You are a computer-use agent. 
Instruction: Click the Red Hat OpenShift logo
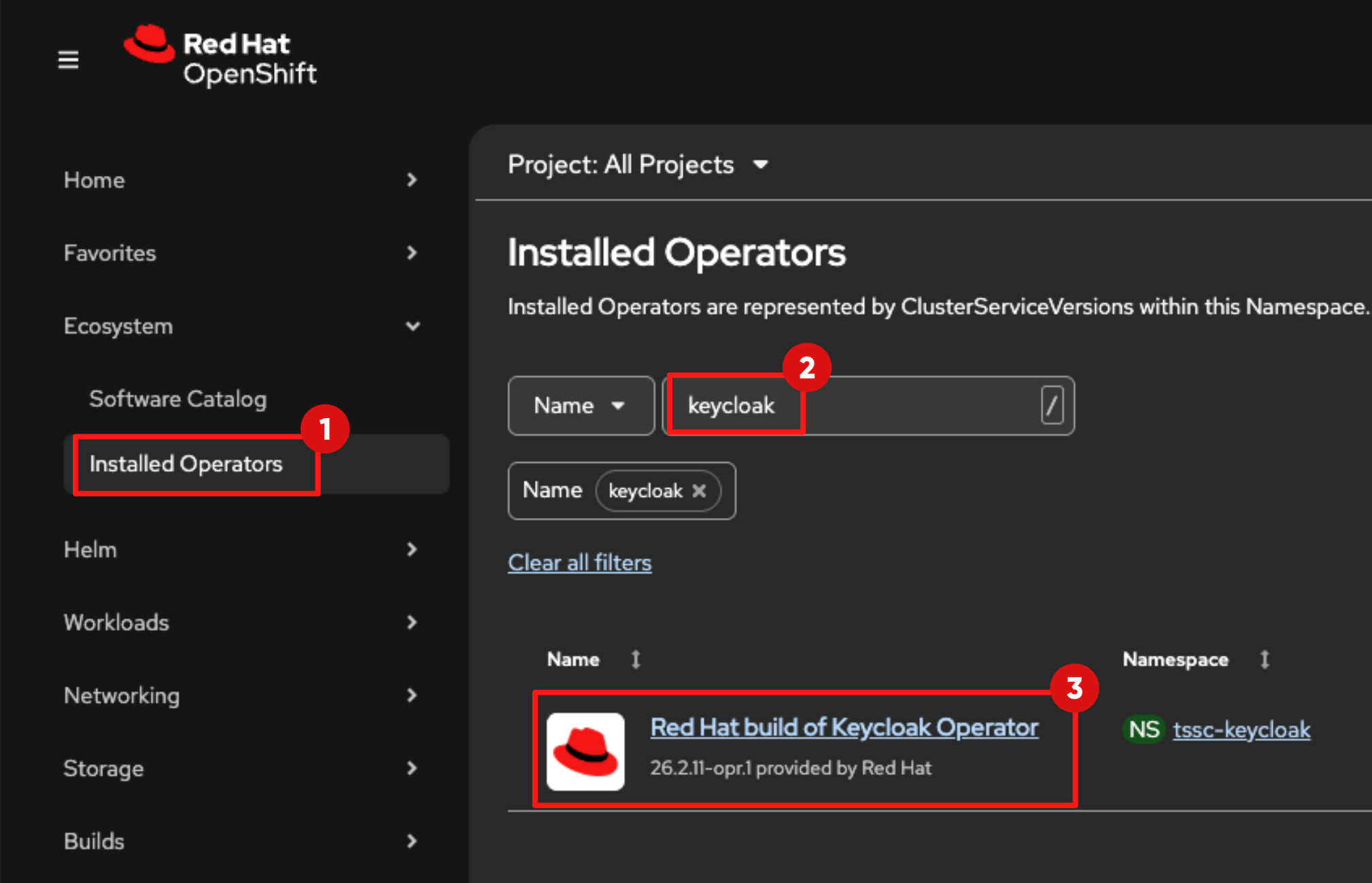220,57
